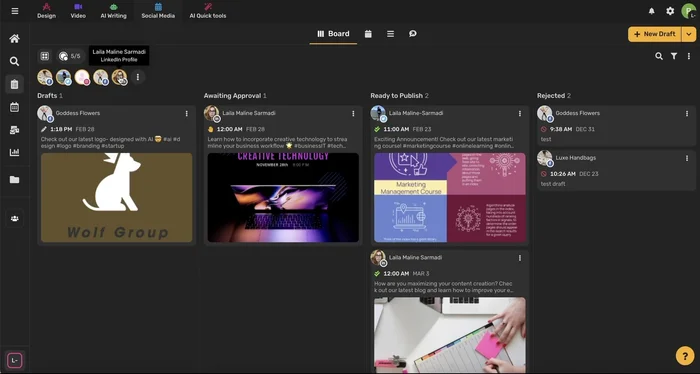The height and width of the screenshot is (374, 700).
Task: Open the sidebar search icon
Action: 14,61
